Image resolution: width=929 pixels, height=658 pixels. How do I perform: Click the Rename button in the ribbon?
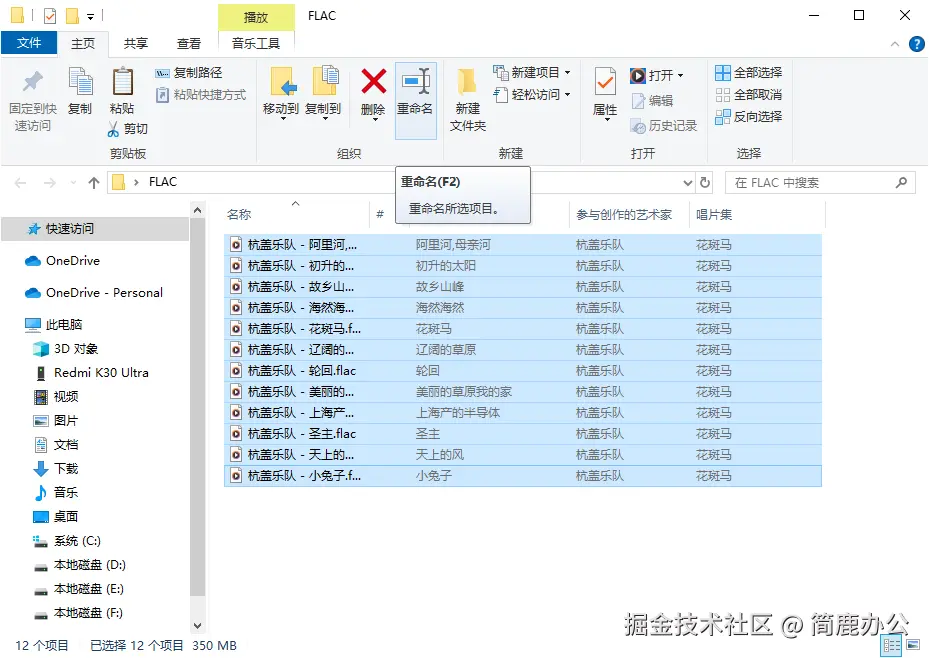coord(415,99)
